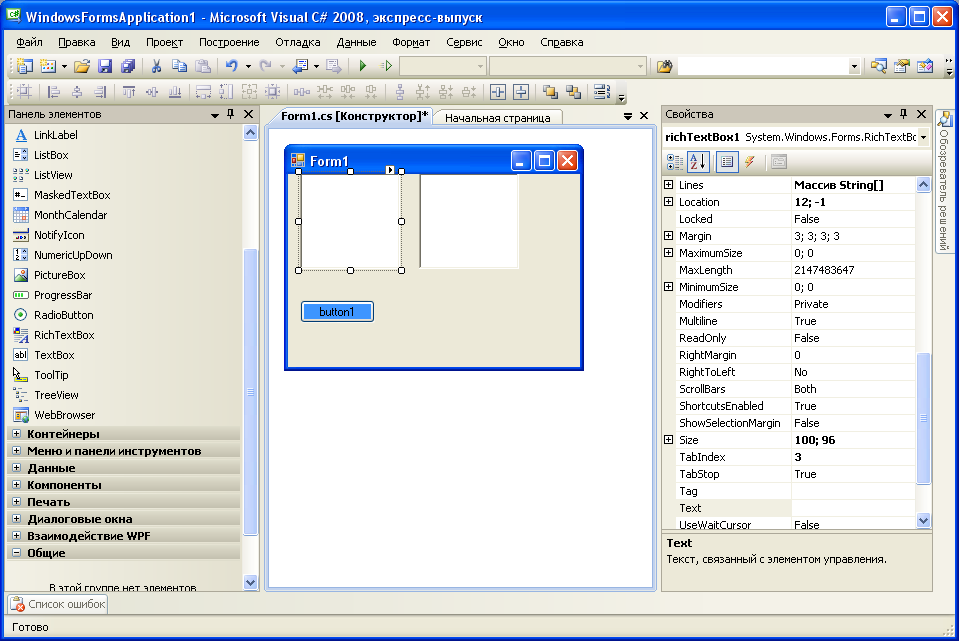Open the Список ошибок tab
Image resolution: width=959 pixels, height=641 pixels.
pyautogui.click(x=58, y=604)
